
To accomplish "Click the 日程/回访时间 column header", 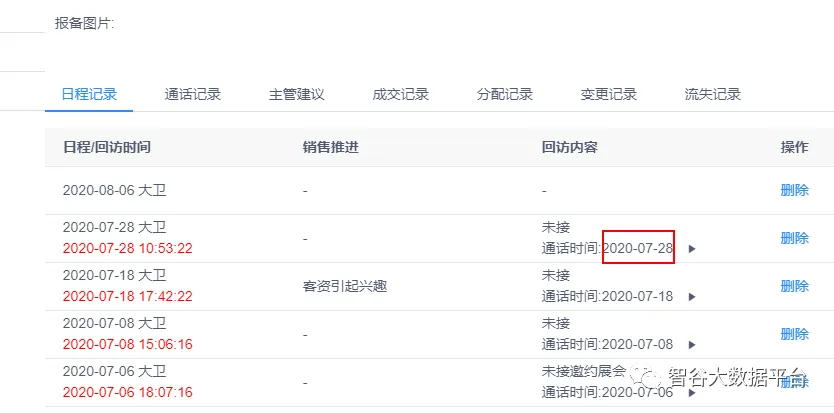I will 107,147.
